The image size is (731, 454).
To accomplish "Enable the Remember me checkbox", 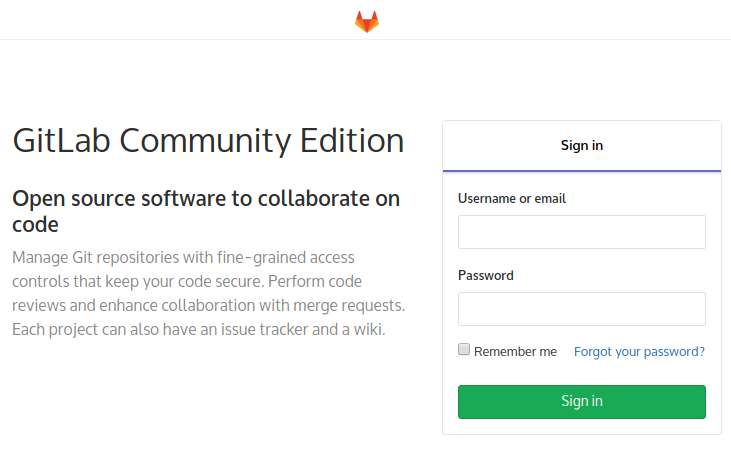I will coord(464,350).
